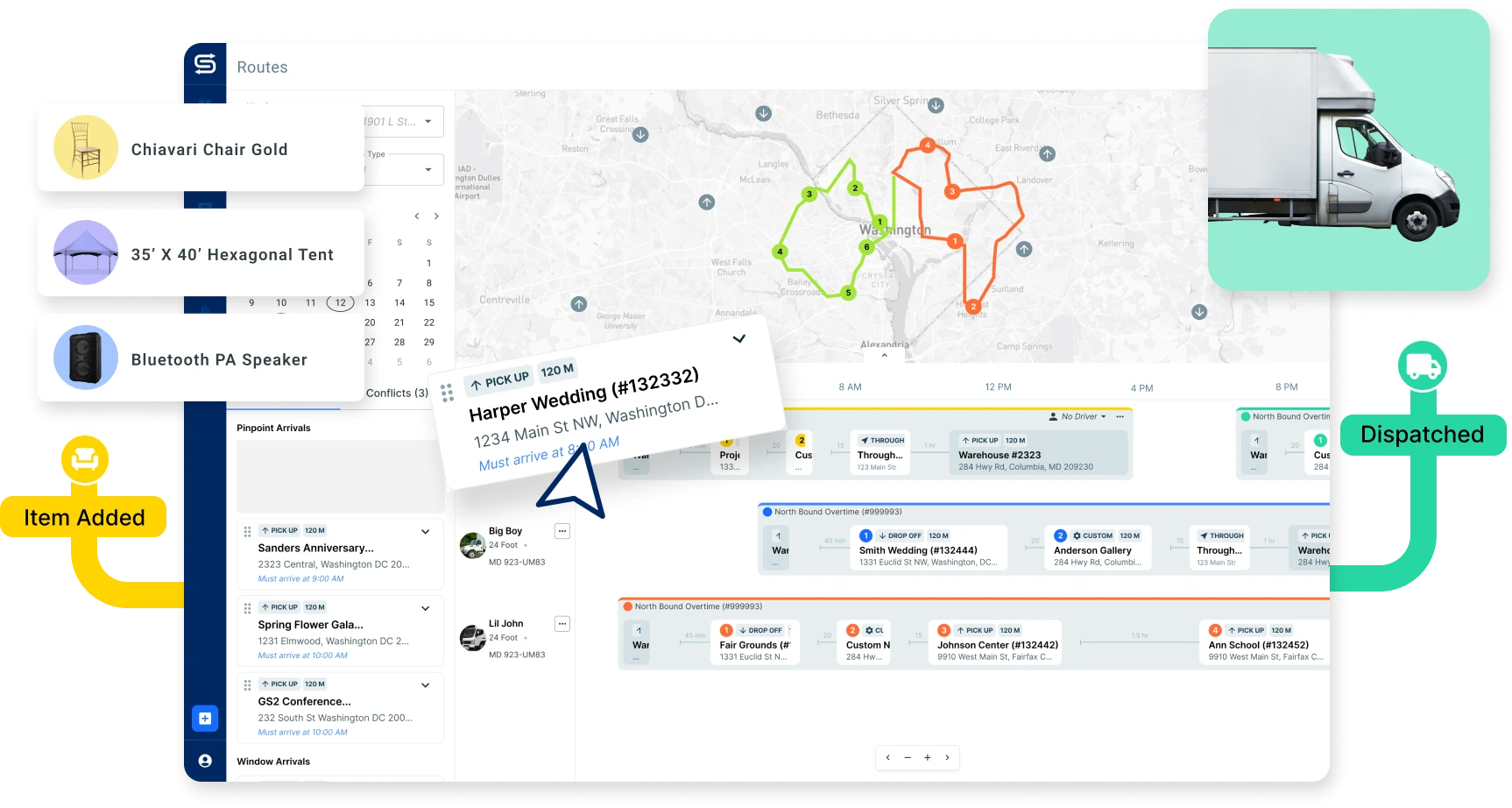Click the Chiavari Chair Gold item thumbnail
Viewport: 1512px width, 808px height.
[86, 148]
